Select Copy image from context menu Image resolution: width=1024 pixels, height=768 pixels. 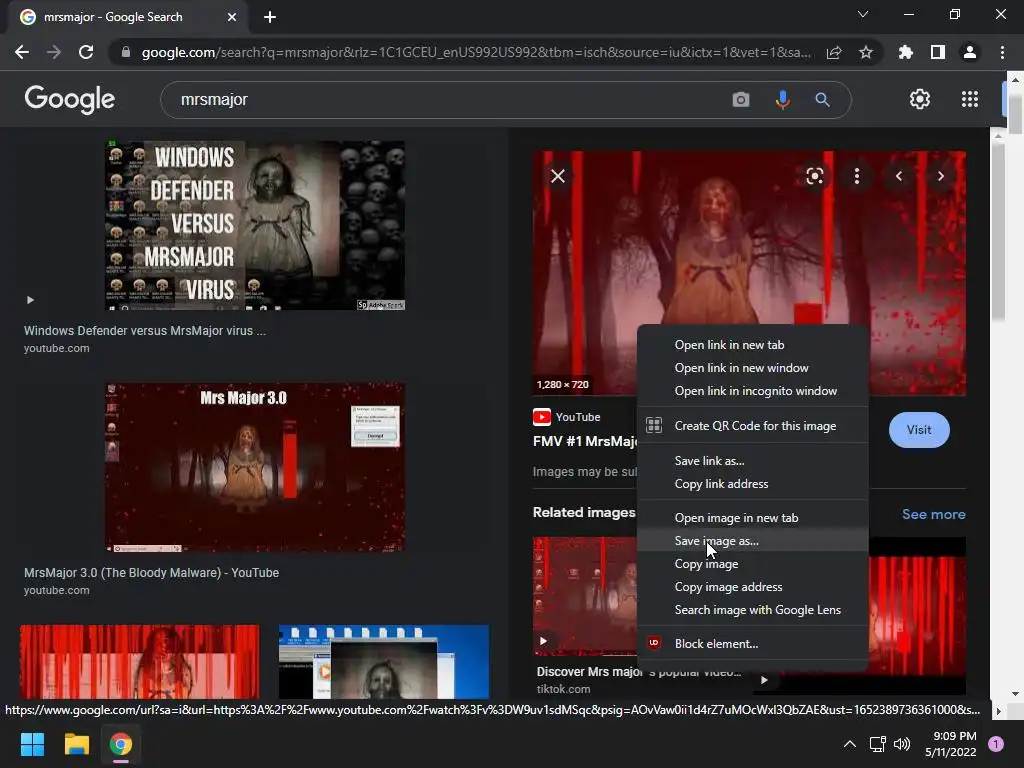point(752,564)
